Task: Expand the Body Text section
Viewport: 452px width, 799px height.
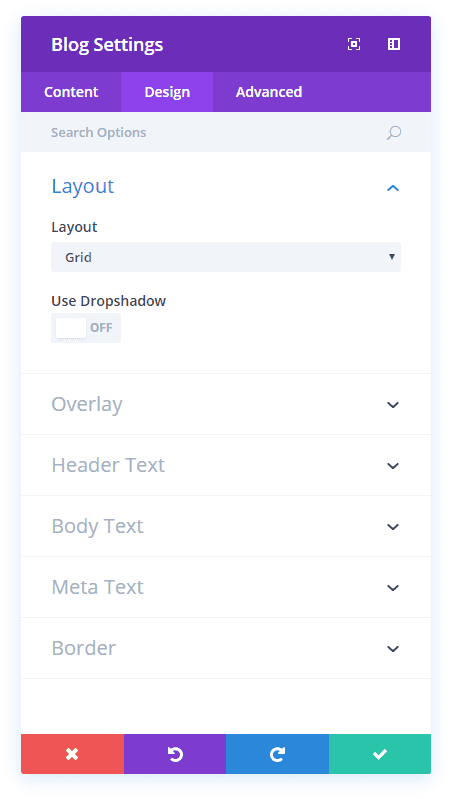Action: click(x=226, y=526)
